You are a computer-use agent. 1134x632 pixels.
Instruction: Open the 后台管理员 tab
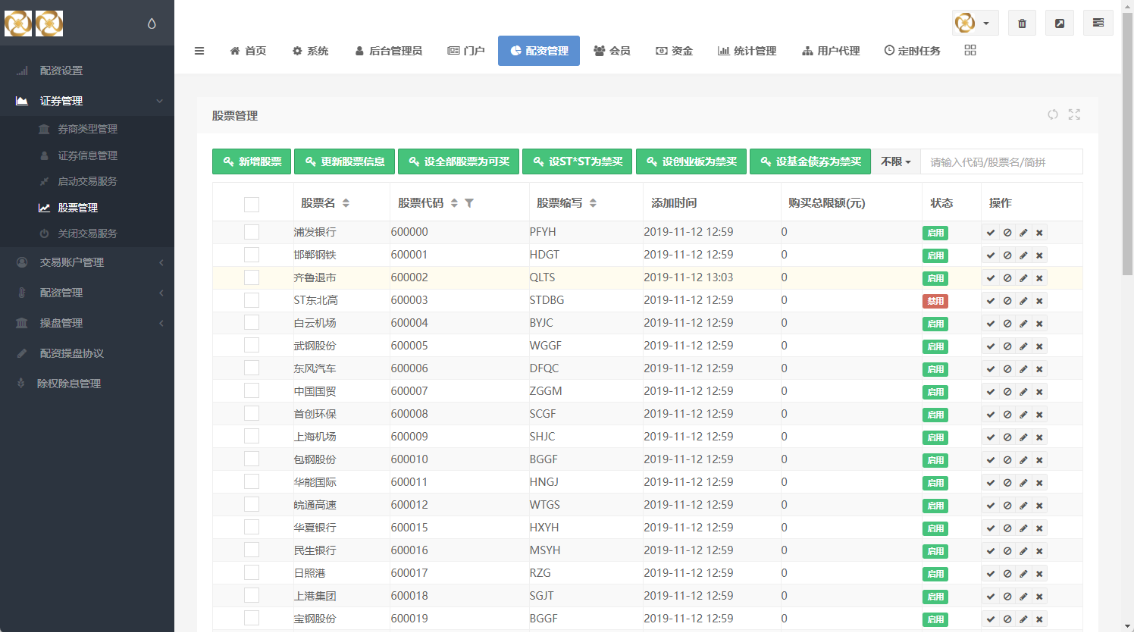[x=388, y=51]
